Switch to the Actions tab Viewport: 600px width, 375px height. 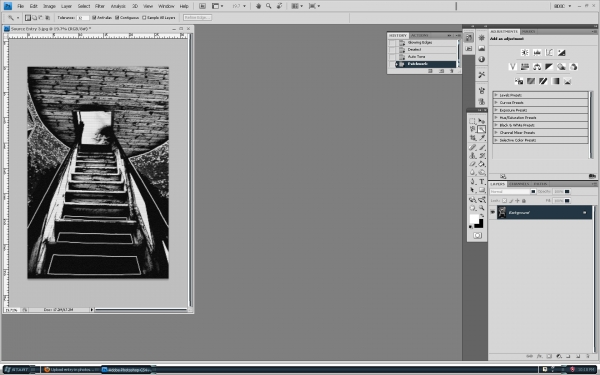[x=420, y=36]
